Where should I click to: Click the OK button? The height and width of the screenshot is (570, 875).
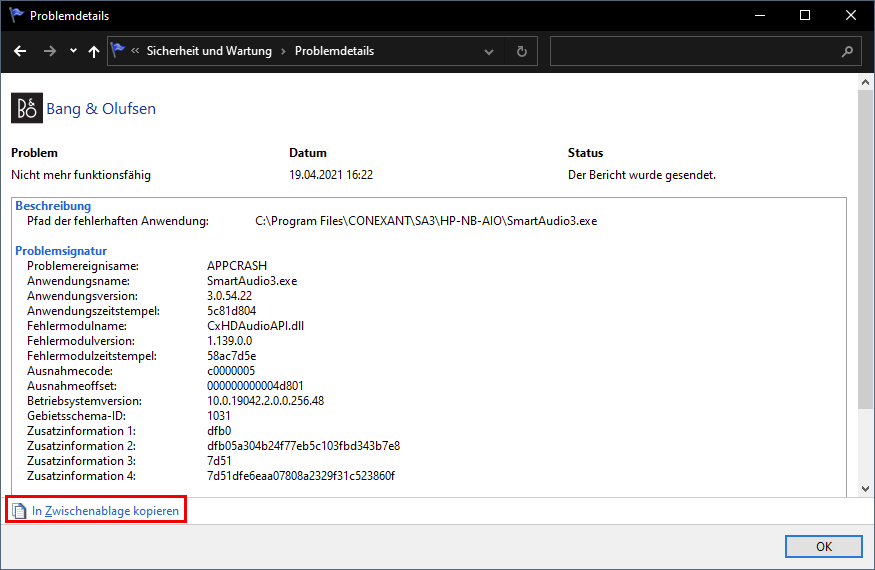pos(824,547)
